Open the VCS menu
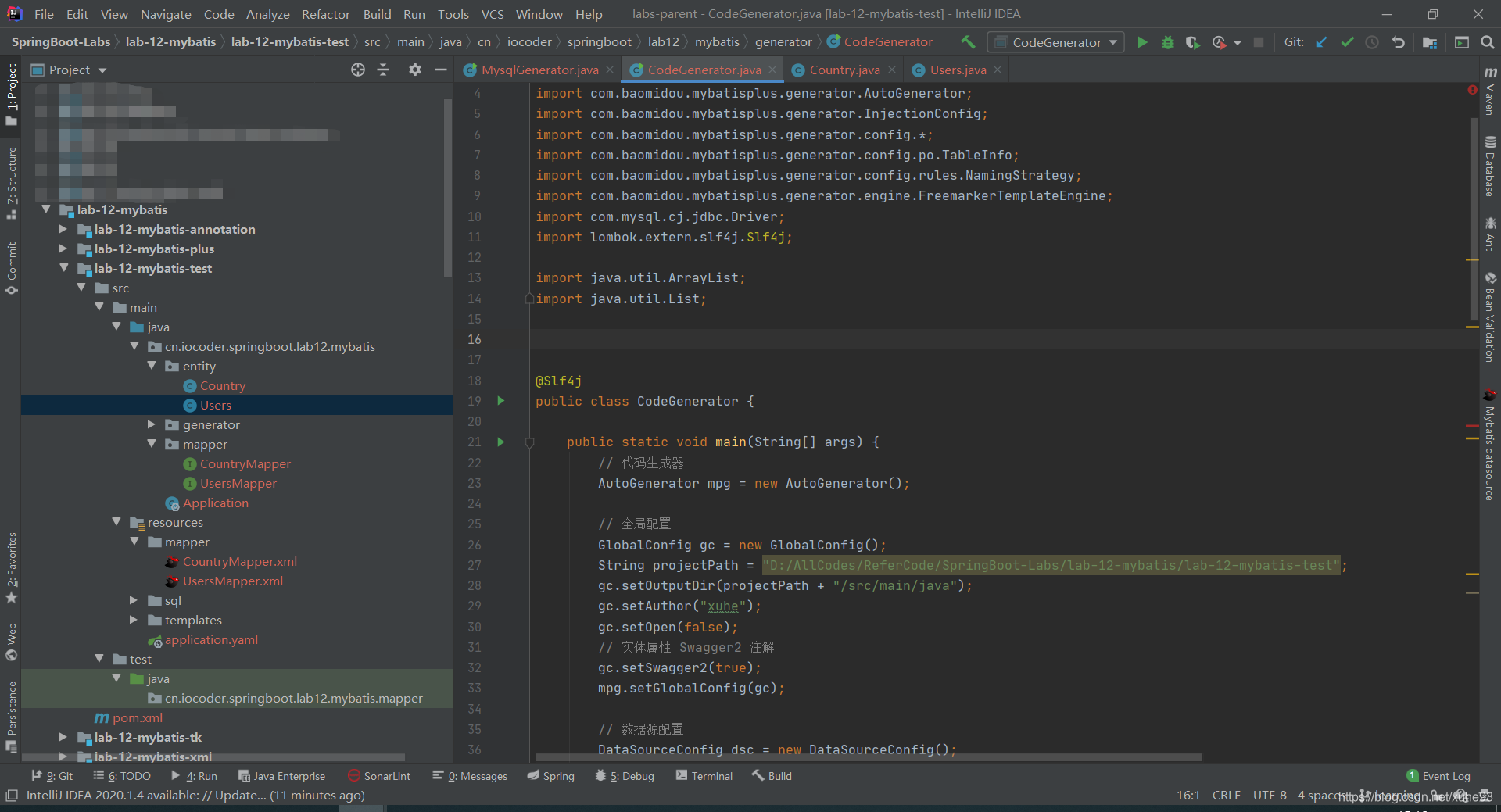Image resolution: width=1501 pixels, height=812 pixels. tap(493, 14)
